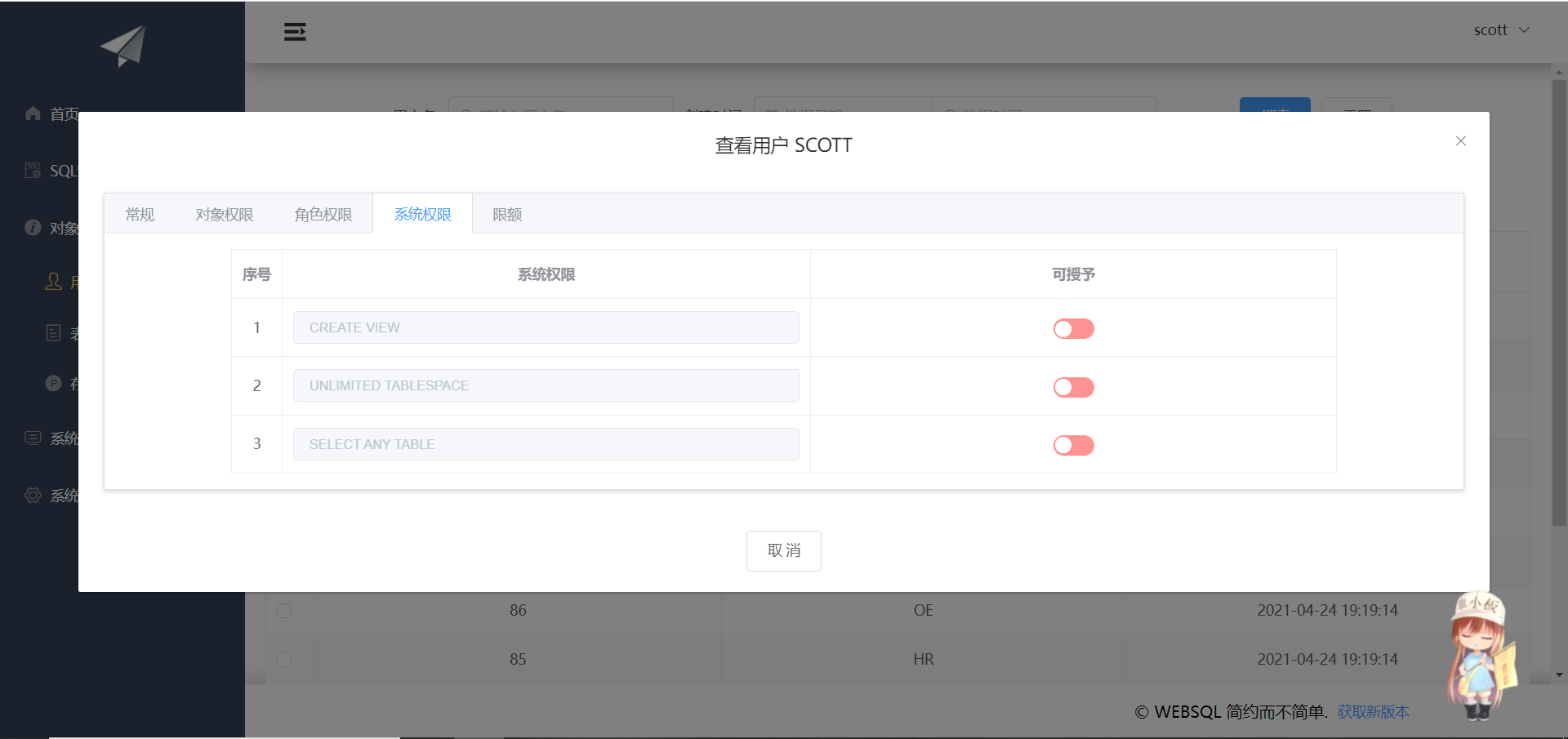Click the HR username cell
Screen dimensions: 1568x739
coord(924,660)
